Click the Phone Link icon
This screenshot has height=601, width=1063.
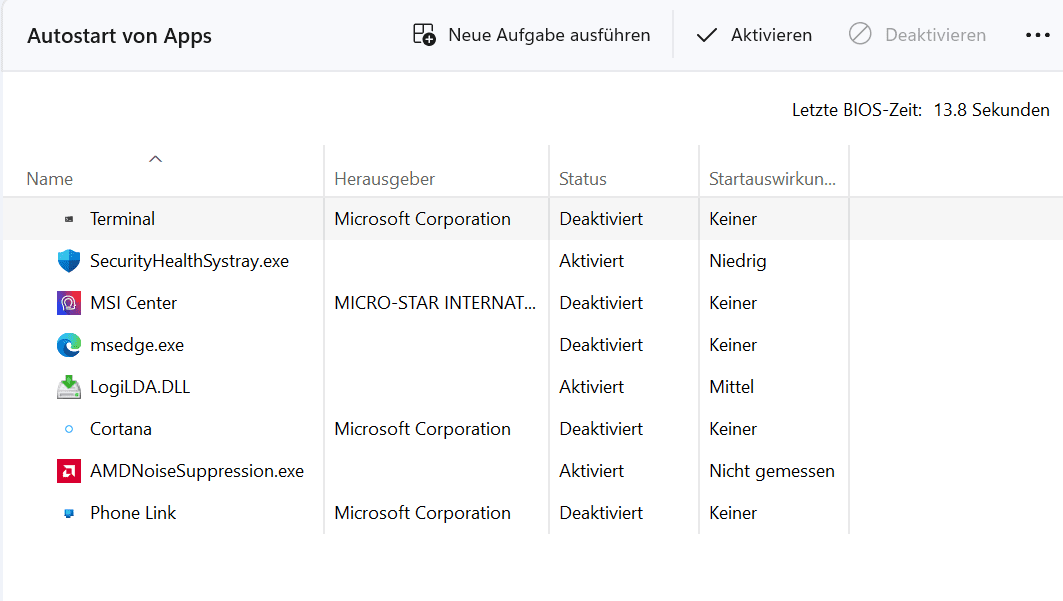pyautogui.click(x=68, y=513)
